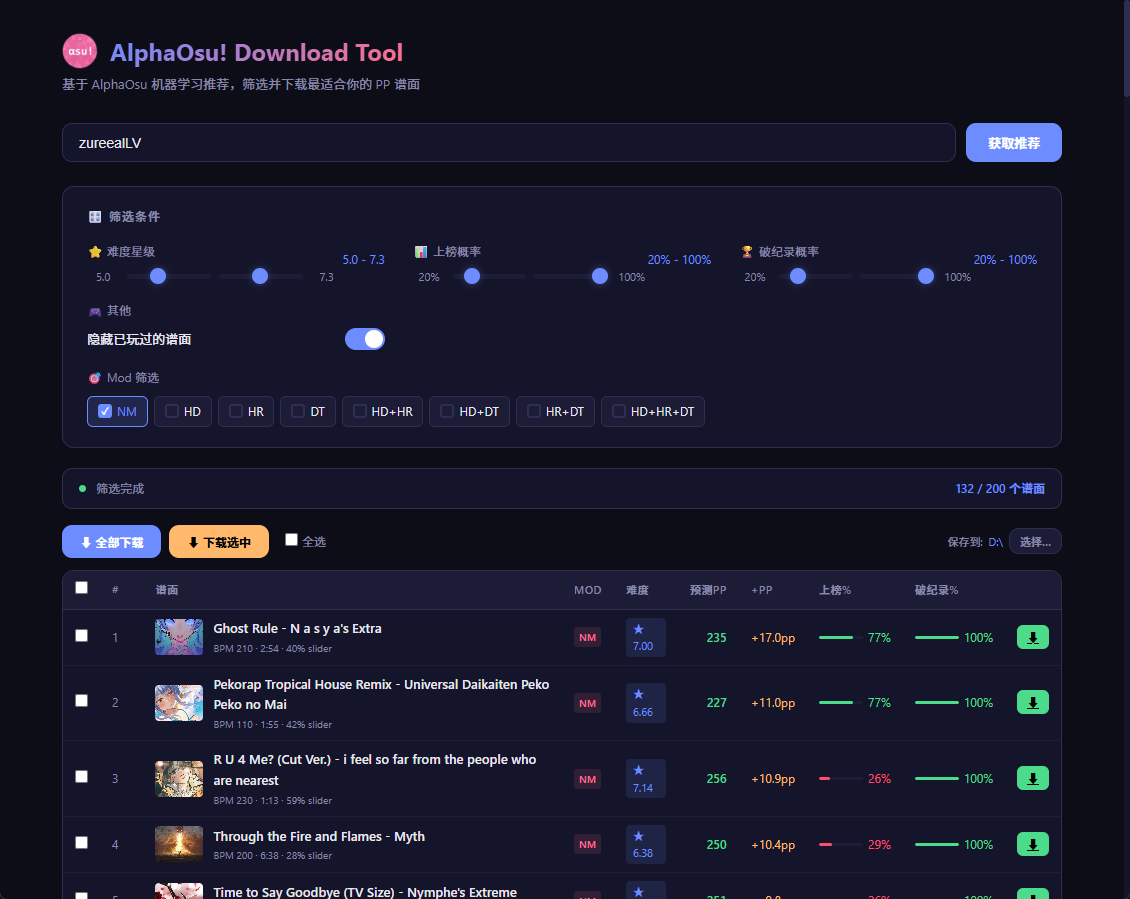Tick the table header checkbox
This screenshot has width=1130, height=899.
click(81, 588)
